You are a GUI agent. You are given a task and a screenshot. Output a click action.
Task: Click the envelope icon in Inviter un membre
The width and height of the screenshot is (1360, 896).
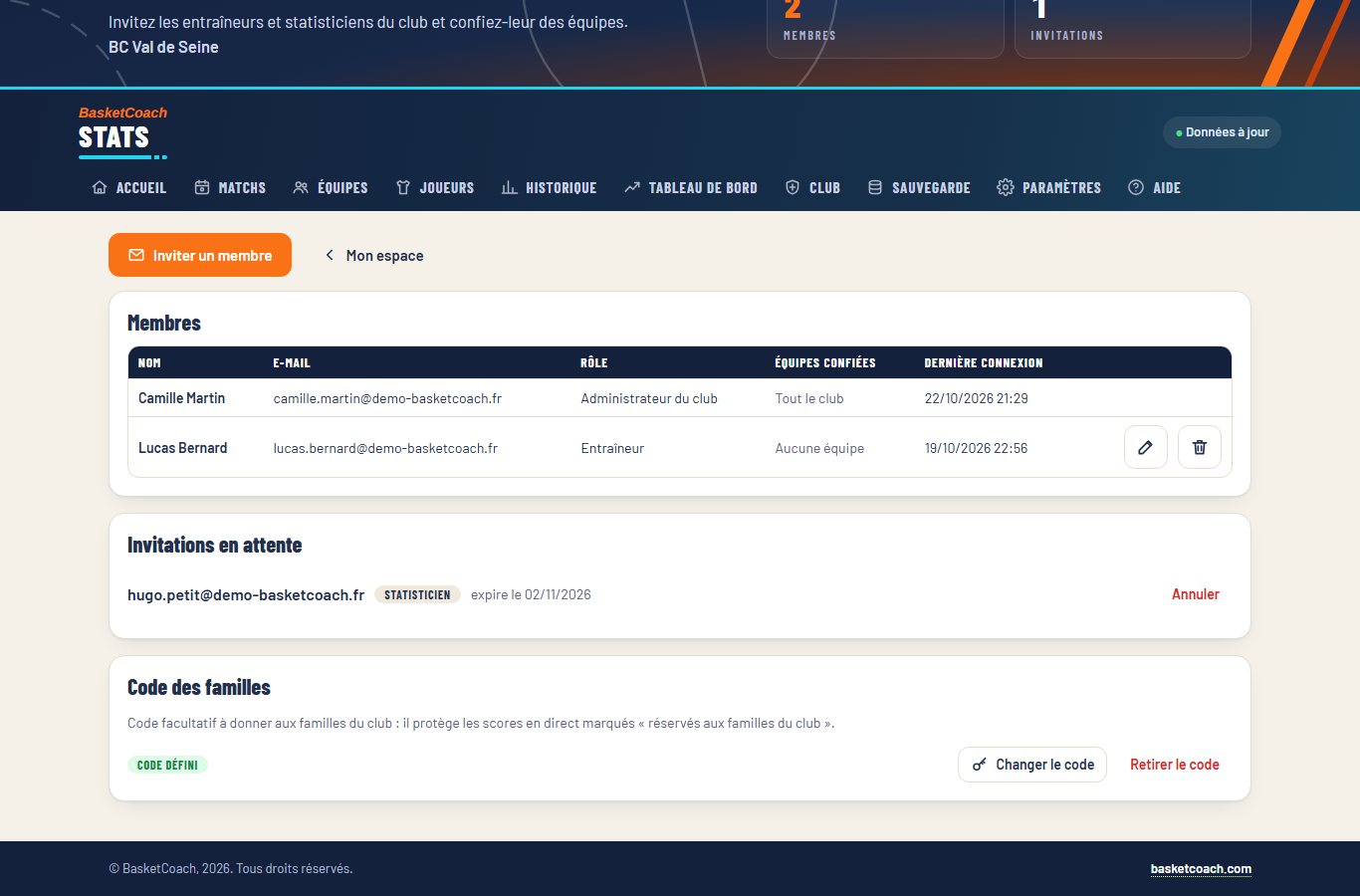tap(136, 256)
